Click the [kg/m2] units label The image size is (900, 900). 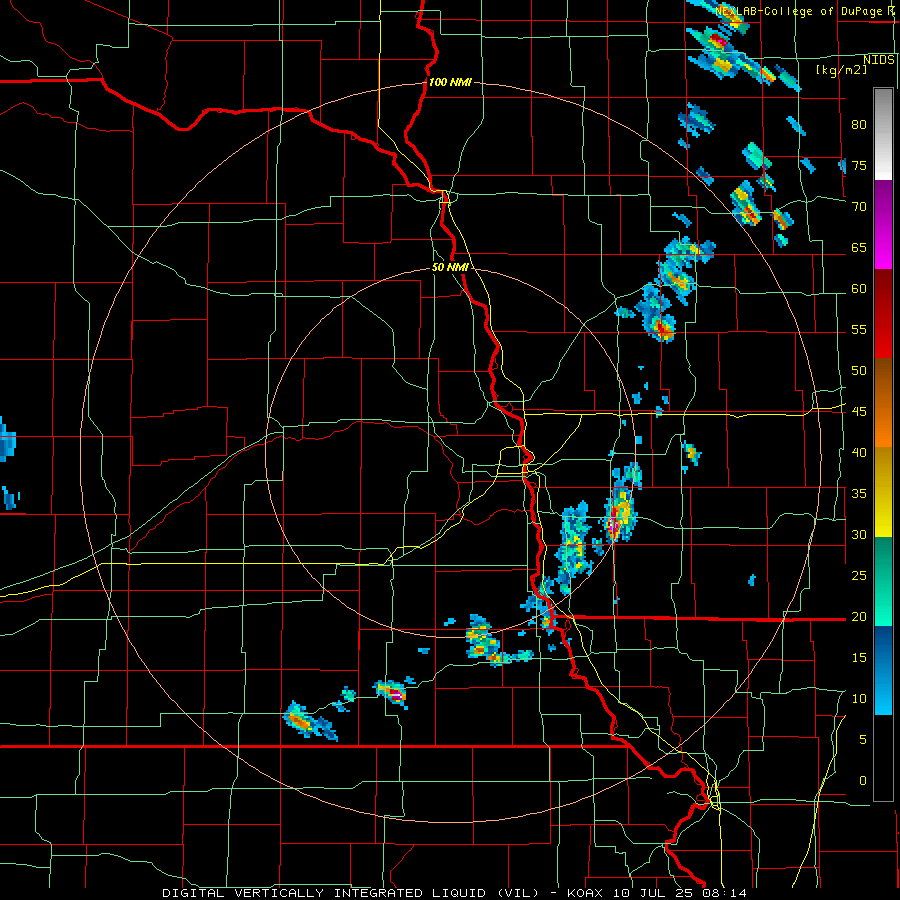click(x=842, y=70)
